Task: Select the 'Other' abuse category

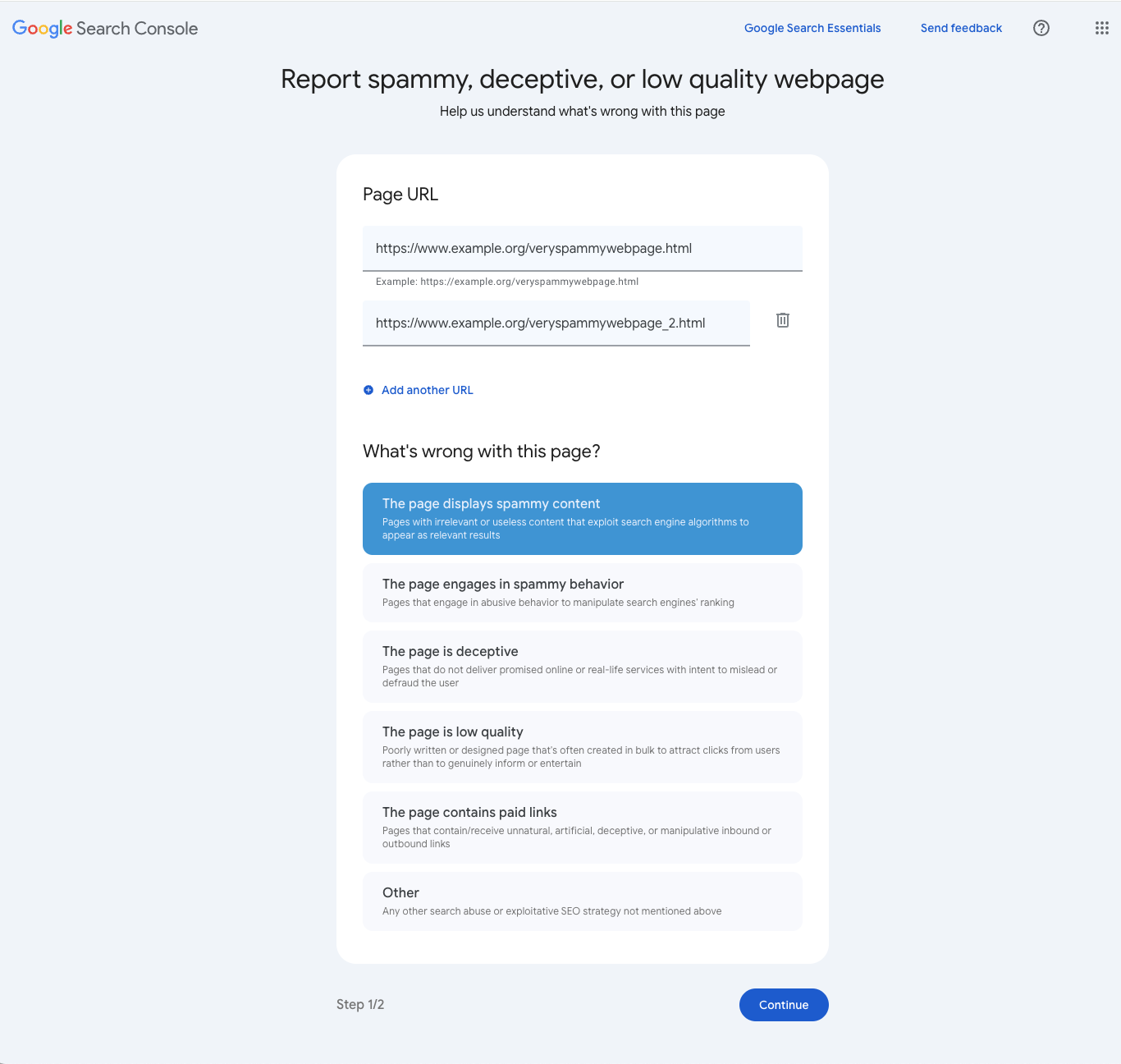Action: pos(582,901)
